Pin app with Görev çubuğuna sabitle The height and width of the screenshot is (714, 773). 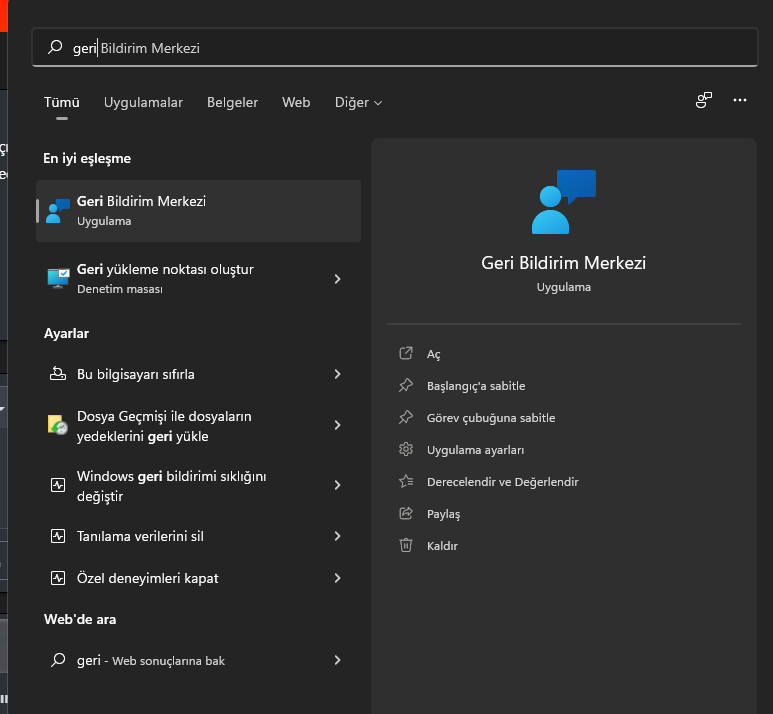point(490,418)
